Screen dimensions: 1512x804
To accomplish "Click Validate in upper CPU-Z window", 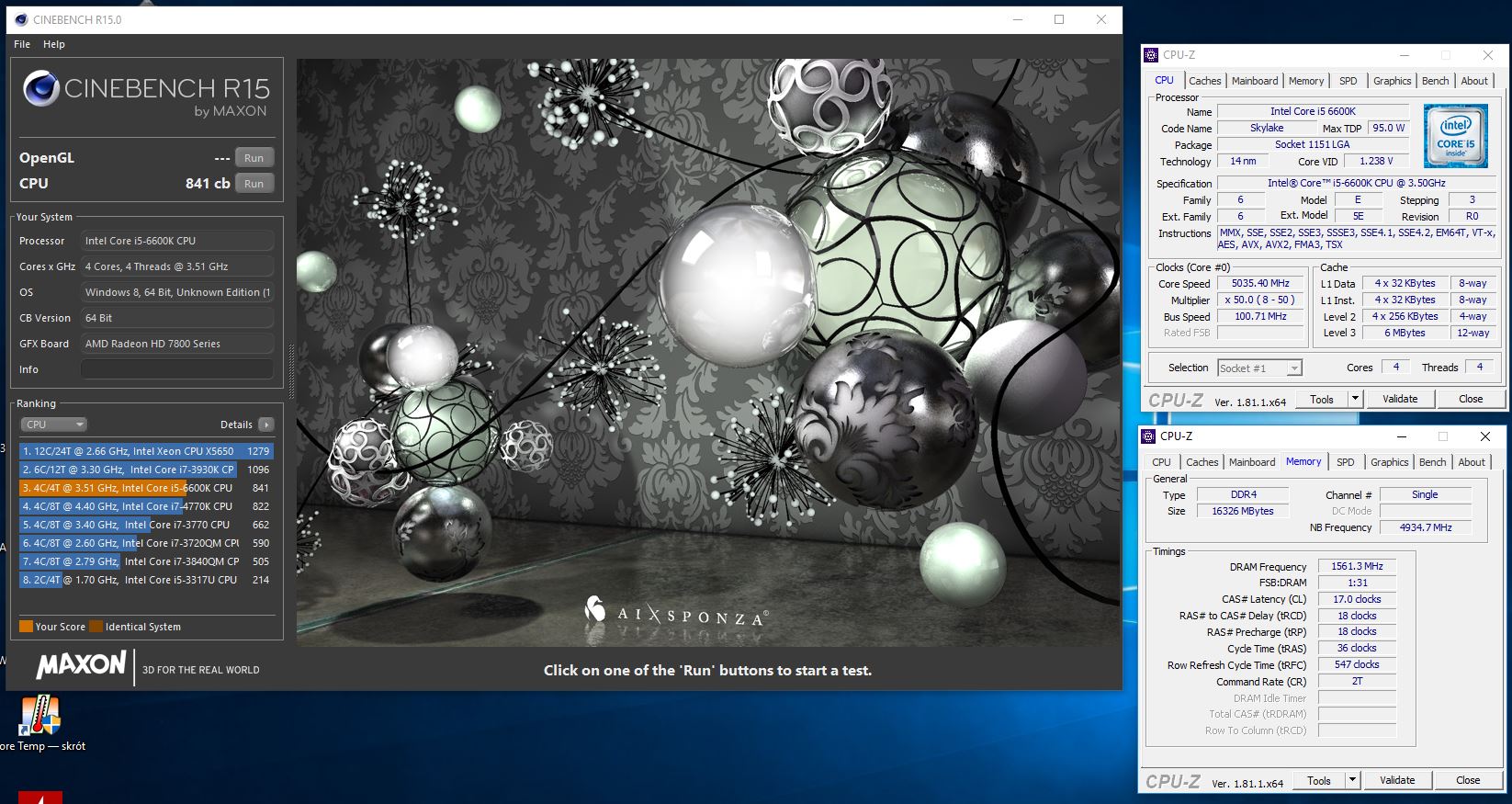I will coord(1400,400).
